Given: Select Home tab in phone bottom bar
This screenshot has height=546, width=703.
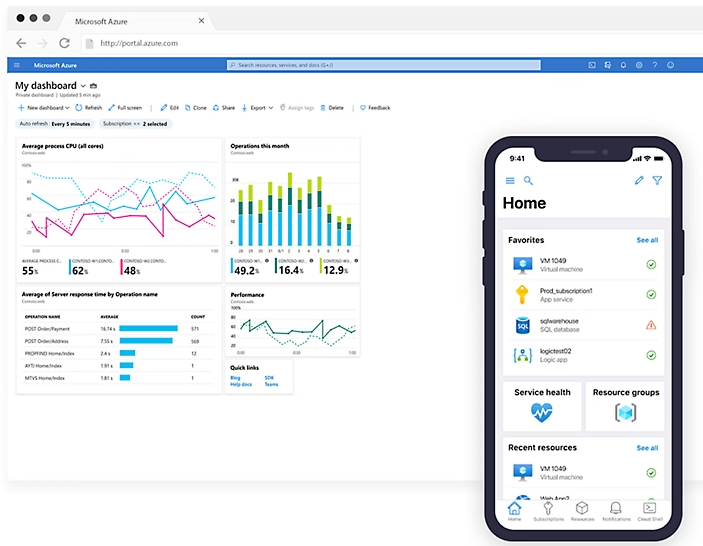Looking at the screenshot, I should [514, 511].
